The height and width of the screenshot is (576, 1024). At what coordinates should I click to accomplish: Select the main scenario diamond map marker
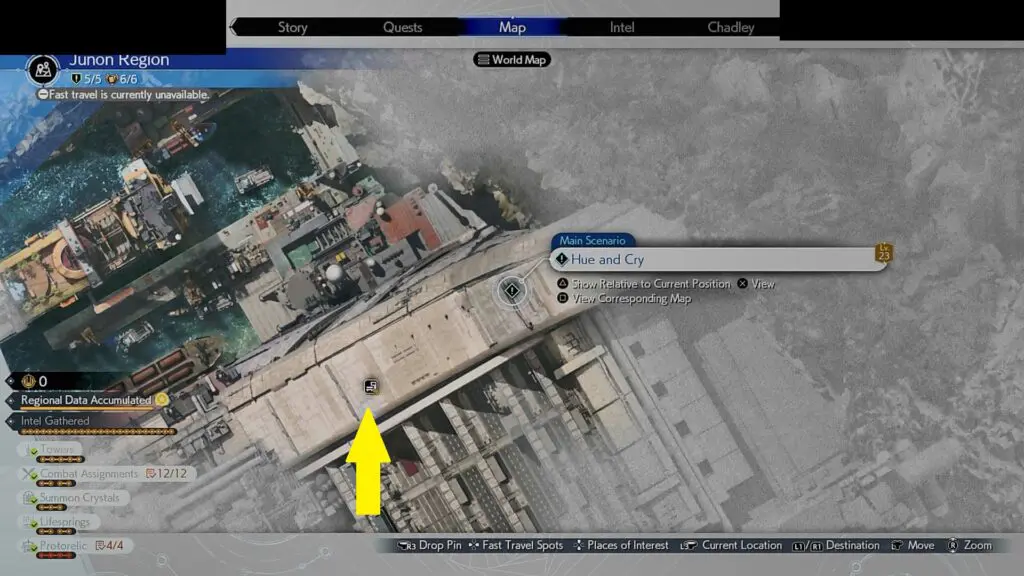[x=512, y=291]
